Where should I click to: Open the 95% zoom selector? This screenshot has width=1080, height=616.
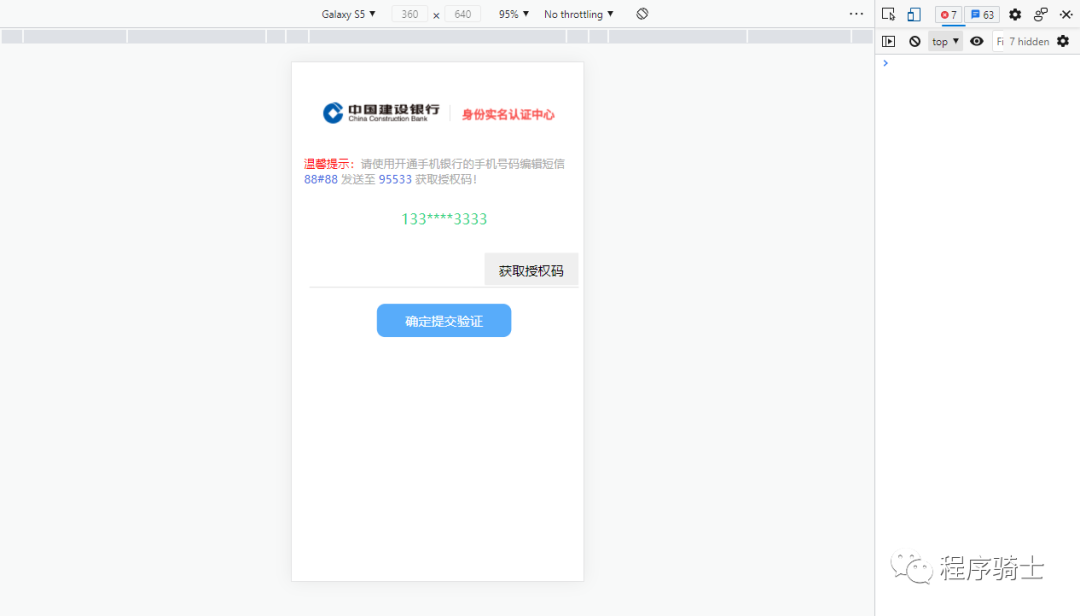tap(511, 14)
